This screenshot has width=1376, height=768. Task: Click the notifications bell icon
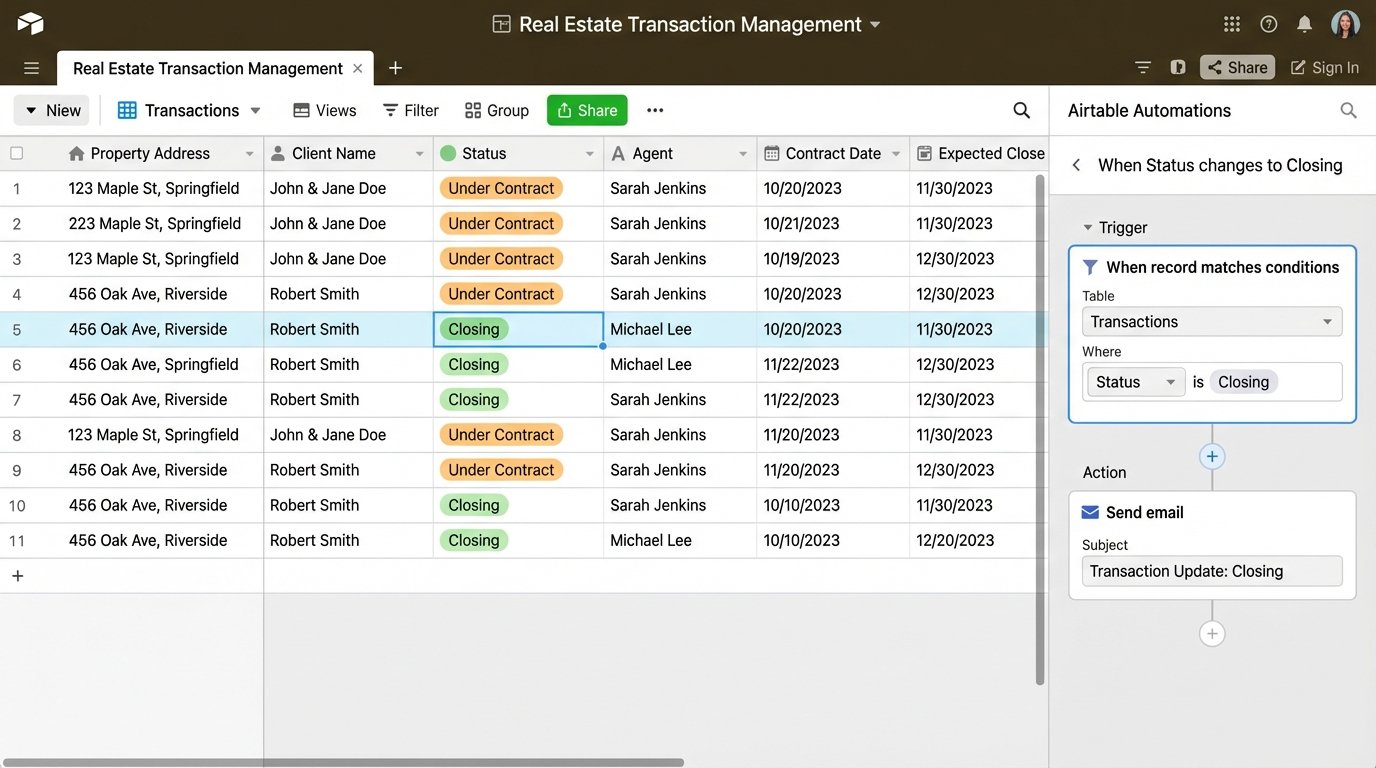coord(1303,22)
